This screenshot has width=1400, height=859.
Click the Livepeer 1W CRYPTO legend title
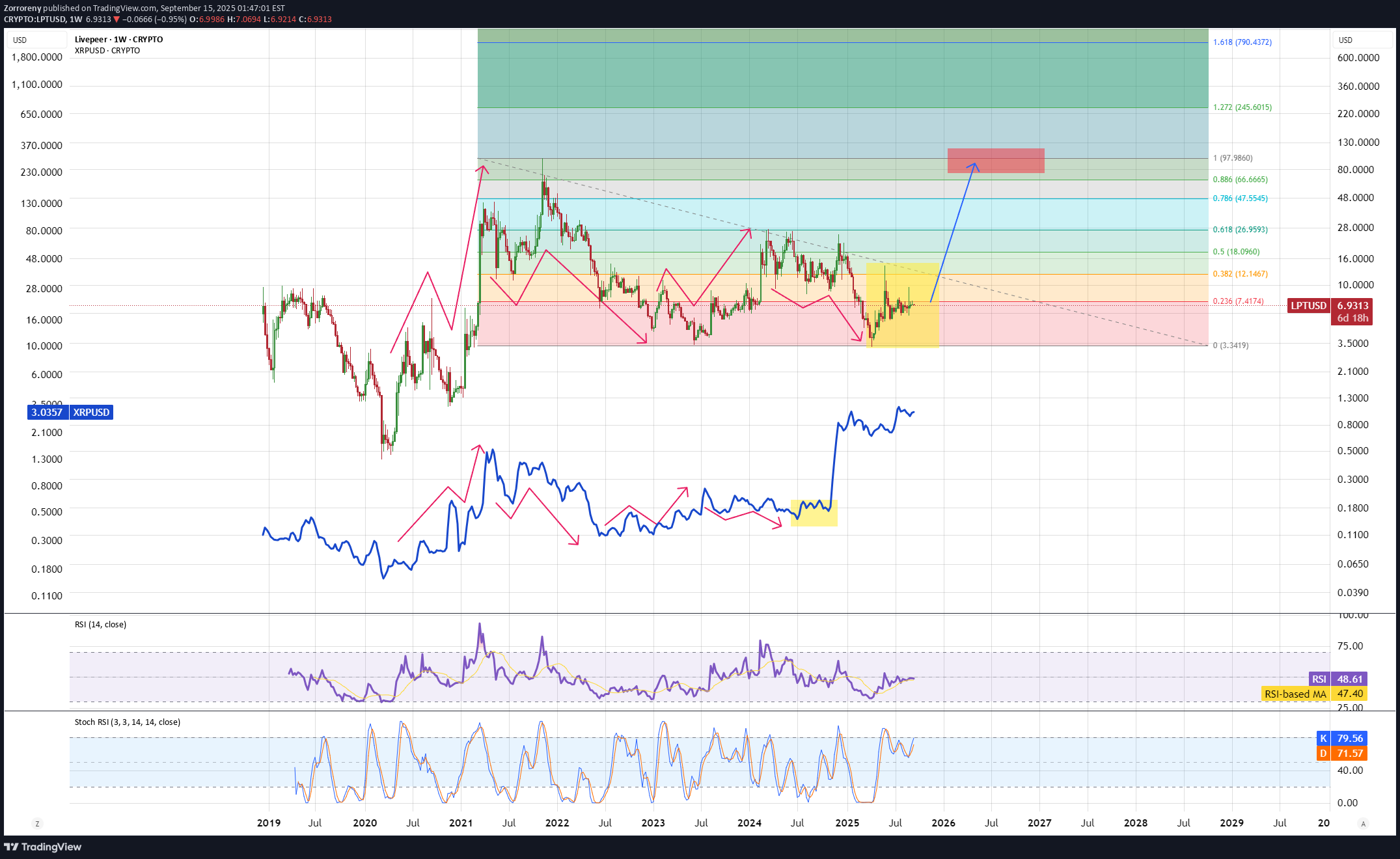pos(118,39)
